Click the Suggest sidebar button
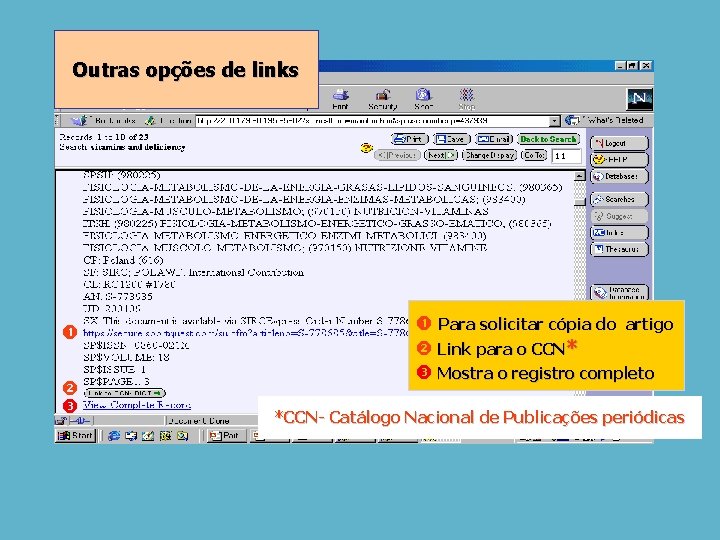The image size is (720, 540). tap(619, 216)
